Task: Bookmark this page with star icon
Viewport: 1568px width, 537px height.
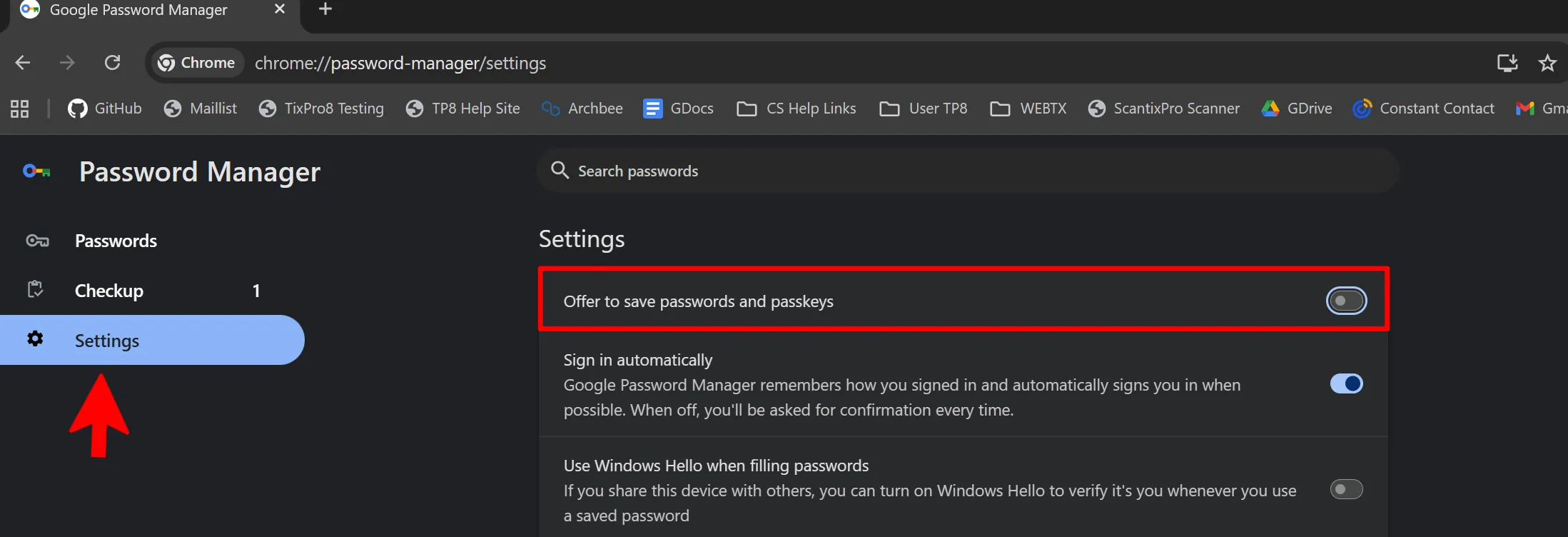Action: click(1547, 63)
